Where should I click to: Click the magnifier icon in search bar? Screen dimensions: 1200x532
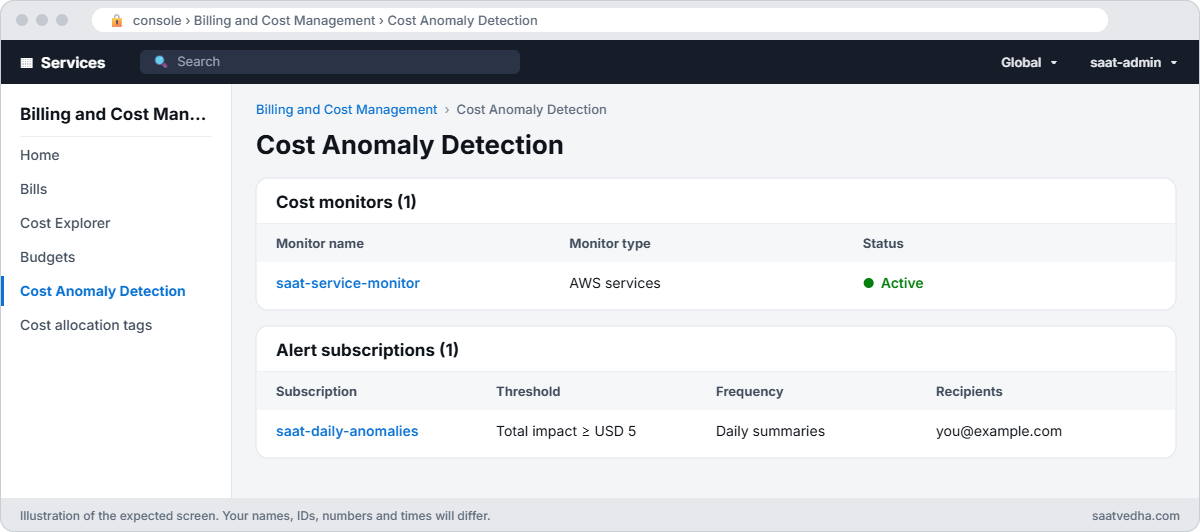tap(161, 62)
